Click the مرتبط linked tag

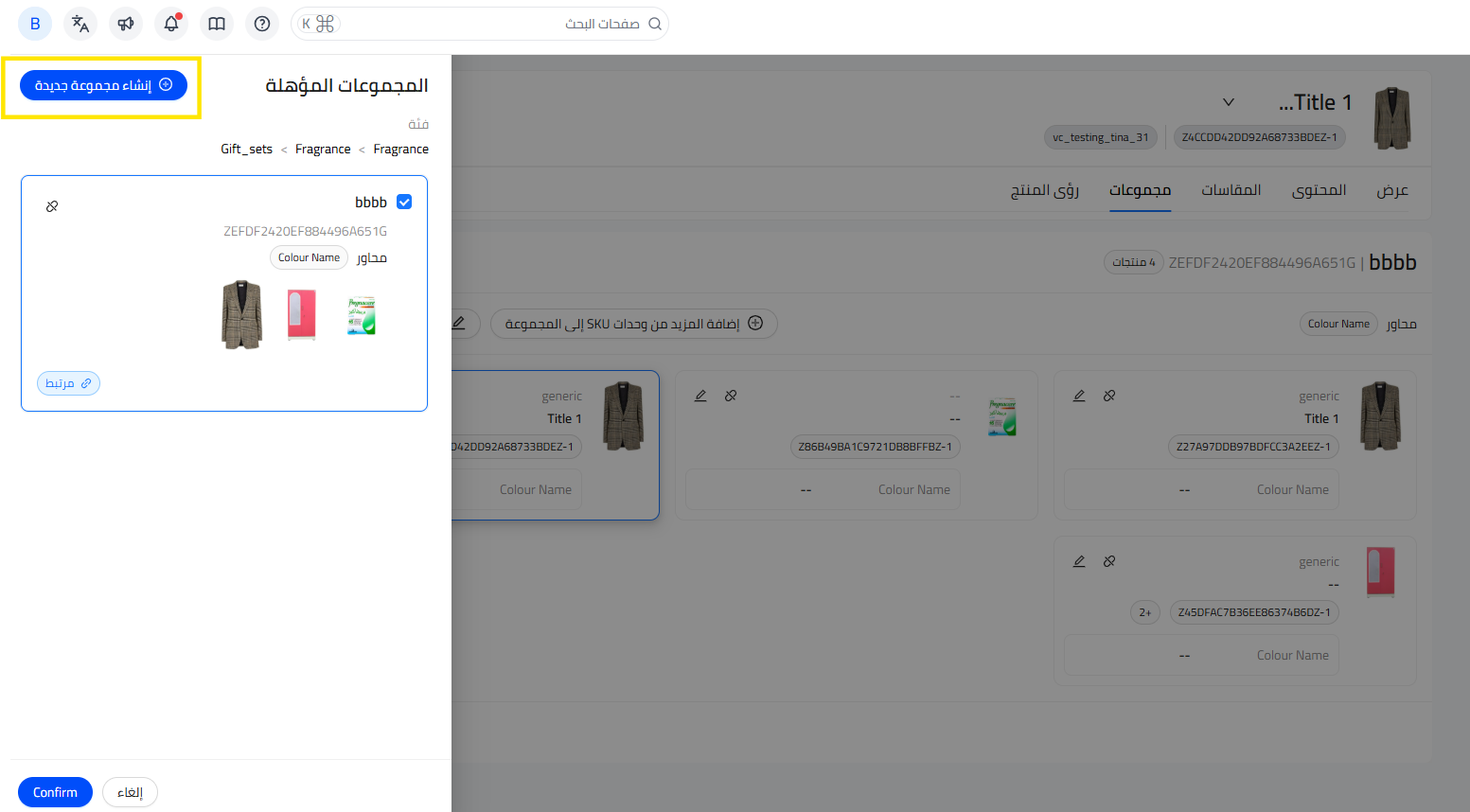68,383
